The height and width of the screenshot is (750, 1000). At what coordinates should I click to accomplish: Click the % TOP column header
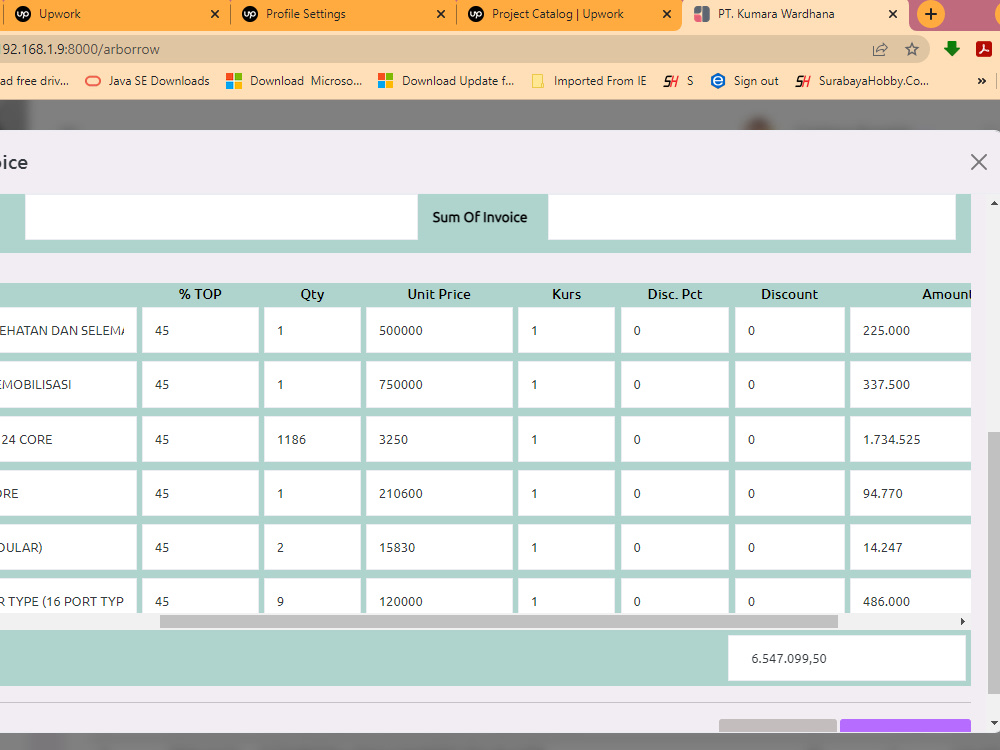click(200, 294)
